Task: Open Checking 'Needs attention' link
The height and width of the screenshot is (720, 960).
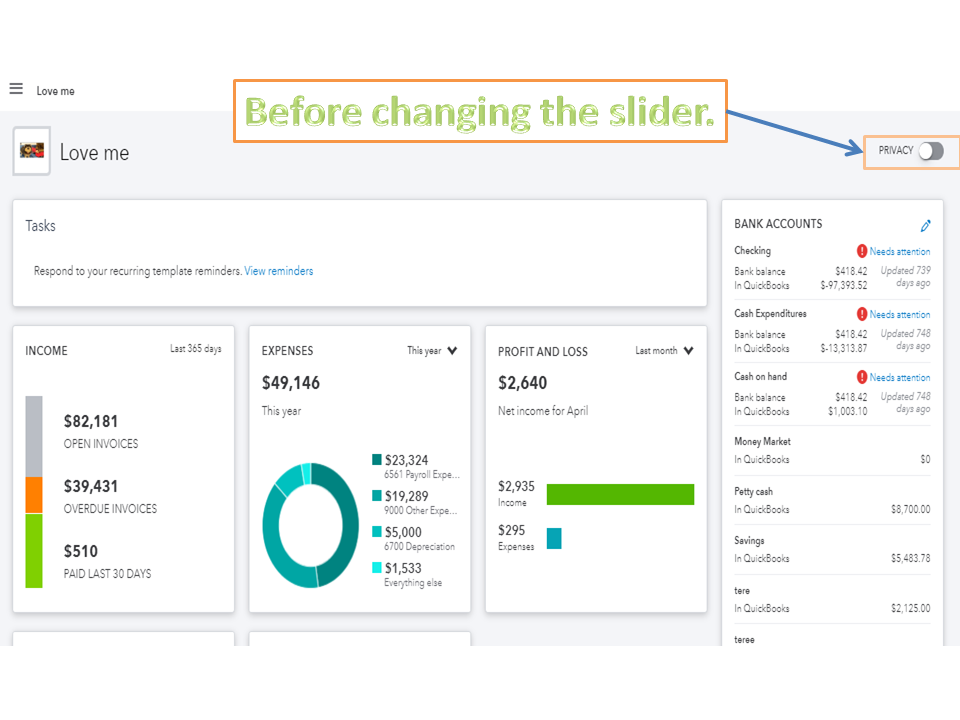Action: [x=899, y=252]
